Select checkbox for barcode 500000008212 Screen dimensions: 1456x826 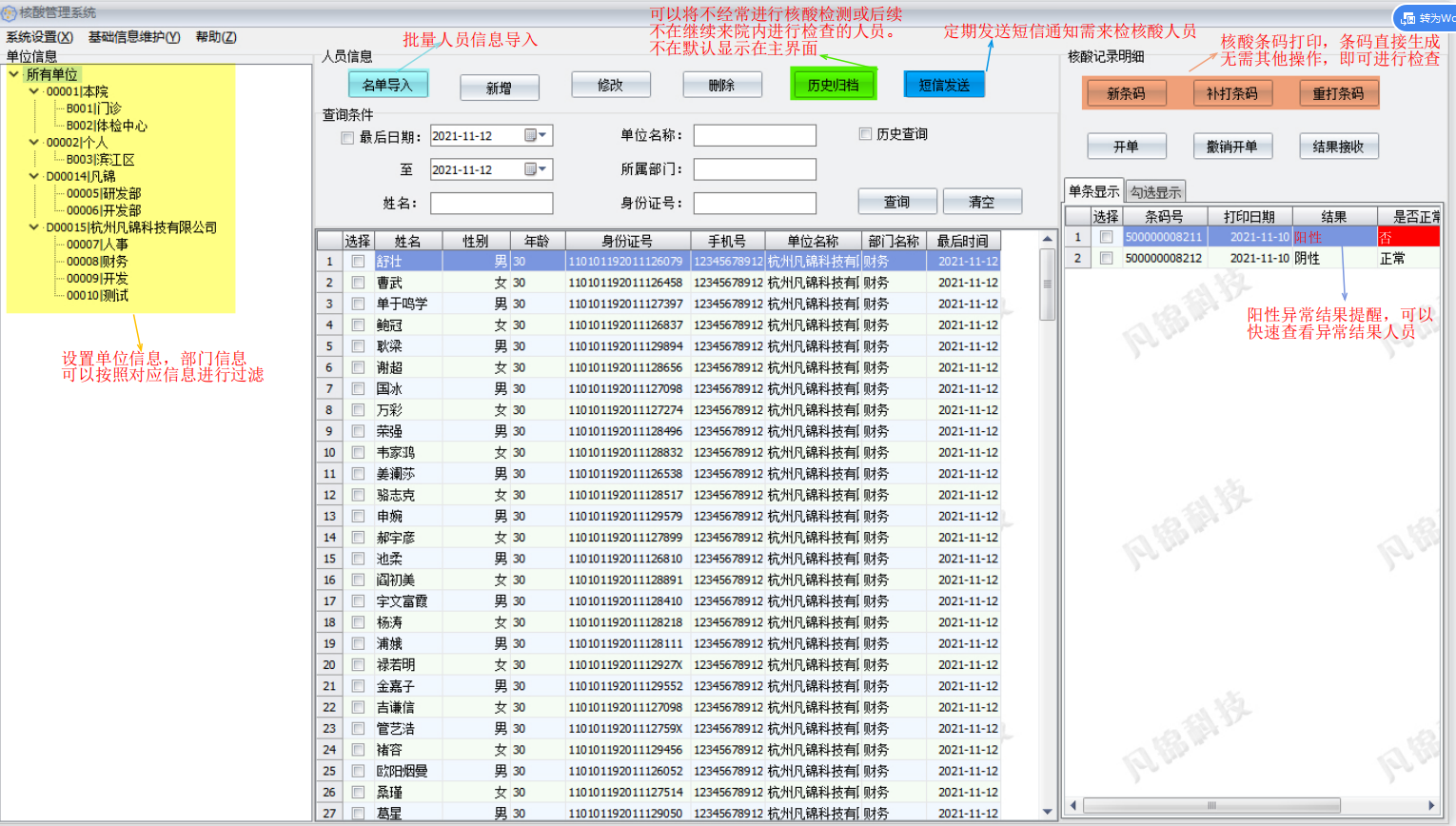1106,258
